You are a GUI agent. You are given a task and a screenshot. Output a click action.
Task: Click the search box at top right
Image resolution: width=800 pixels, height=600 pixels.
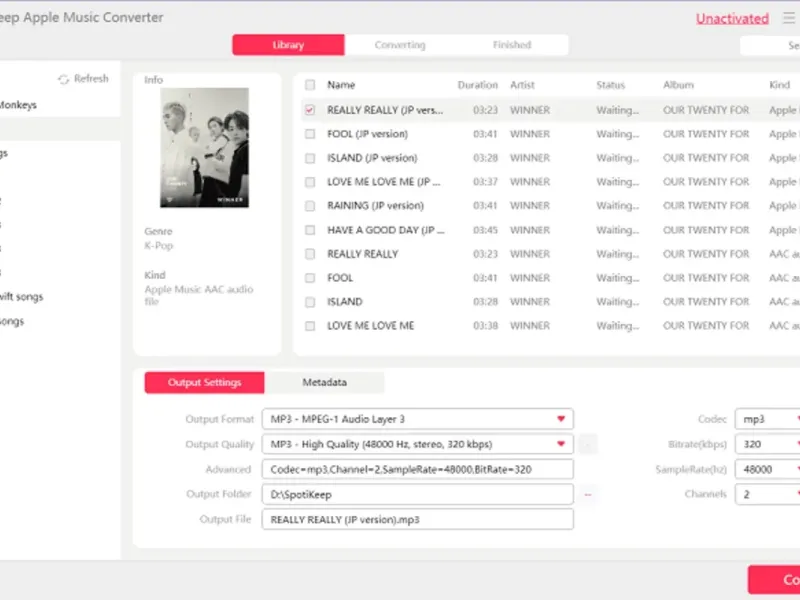coord(770,45)
